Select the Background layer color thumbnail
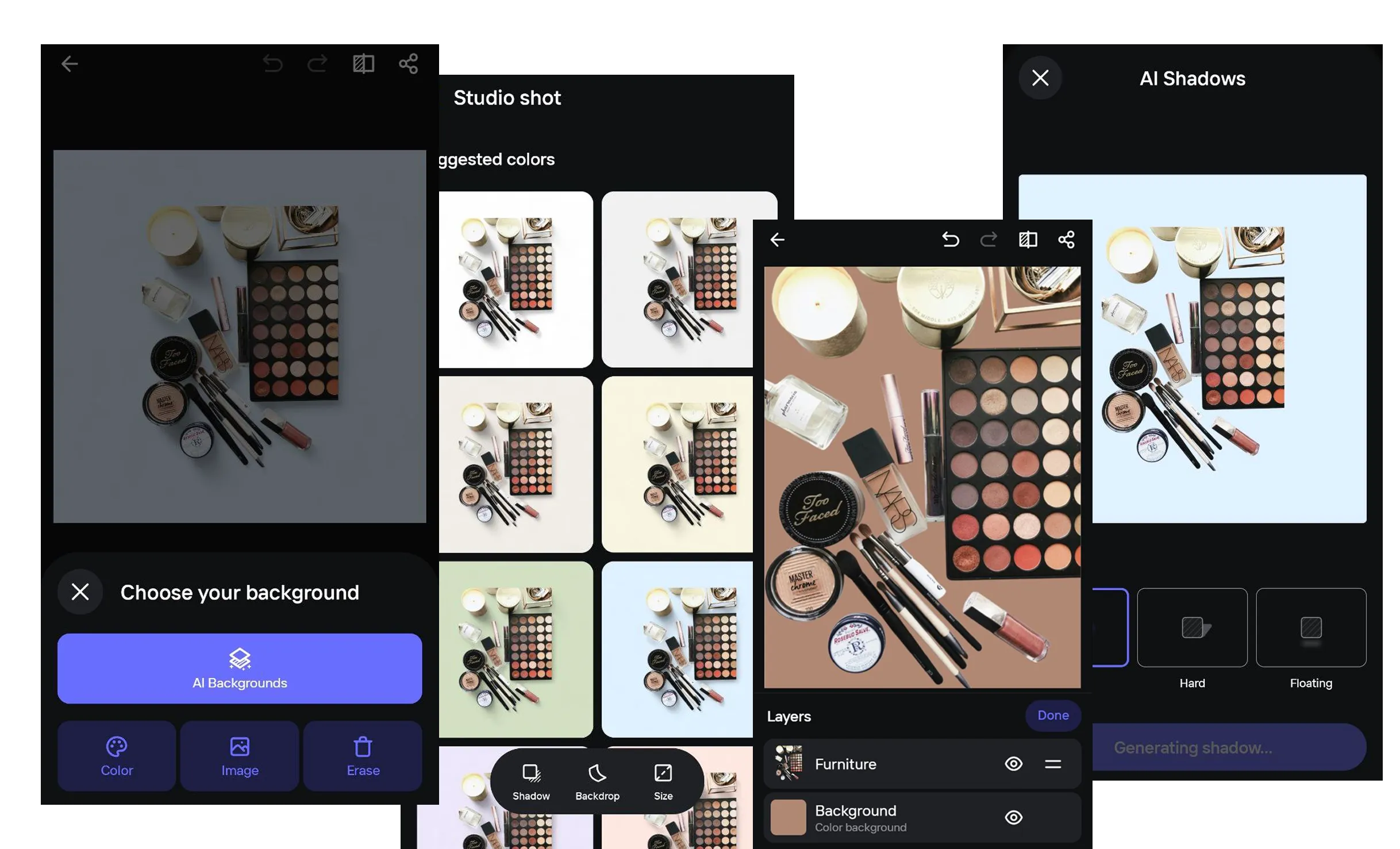Screen dimensions: 1400x849 [788, 817]
